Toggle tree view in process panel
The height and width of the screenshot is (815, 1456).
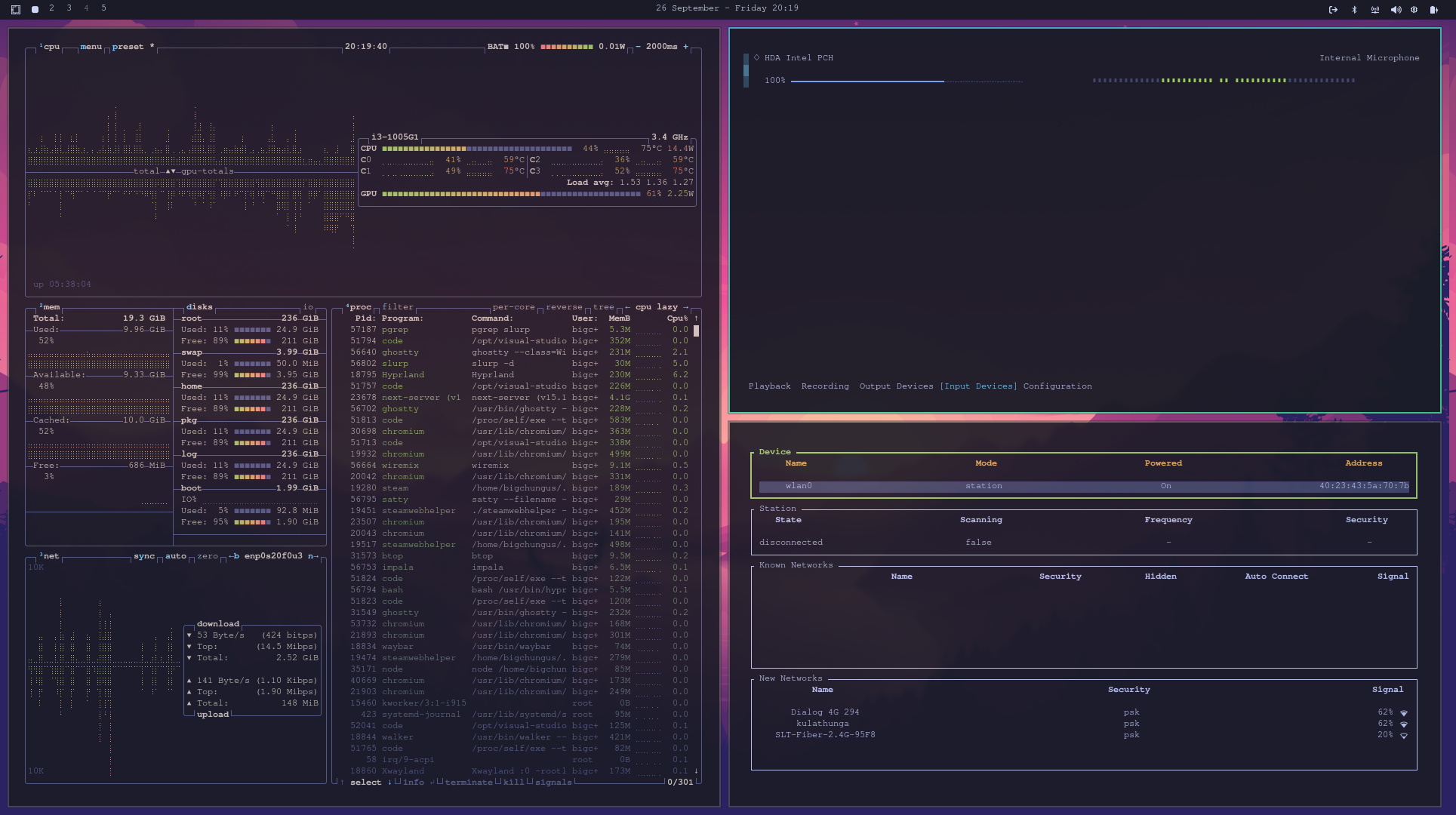[x=603, y=307]
